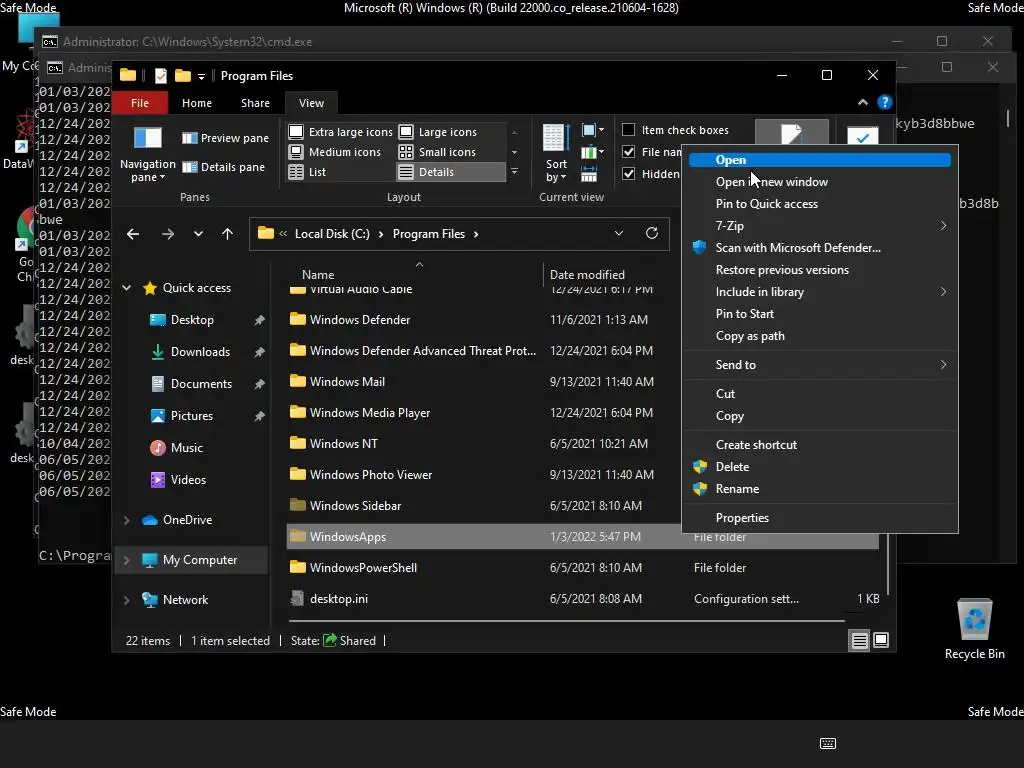Screen dimensions: 1024x768
Task: Uncheck File name extensions checkbox
Action: (x=628, y=152)
